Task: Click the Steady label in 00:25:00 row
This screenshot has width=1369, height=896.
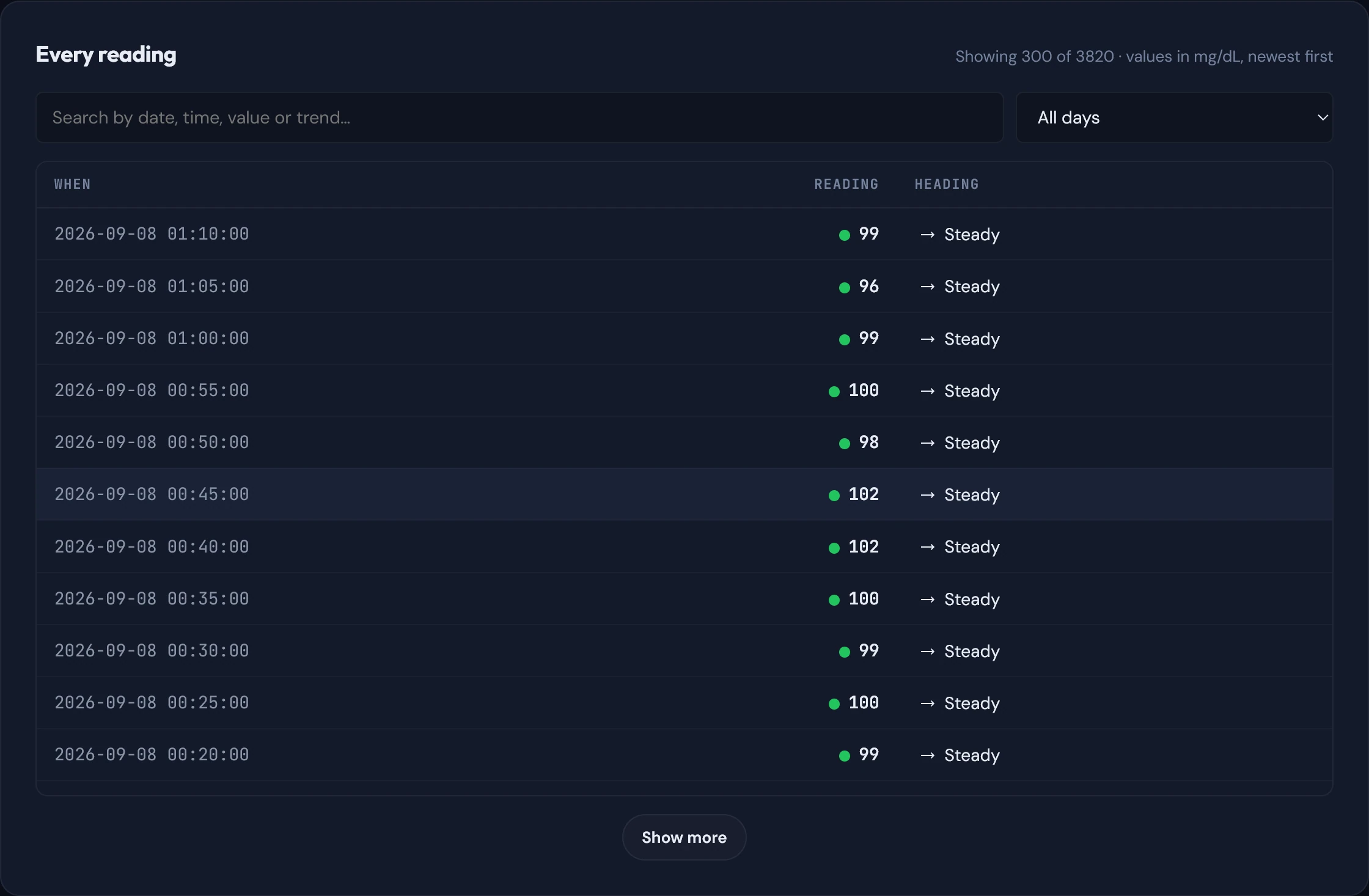Action: click(972, 703)
